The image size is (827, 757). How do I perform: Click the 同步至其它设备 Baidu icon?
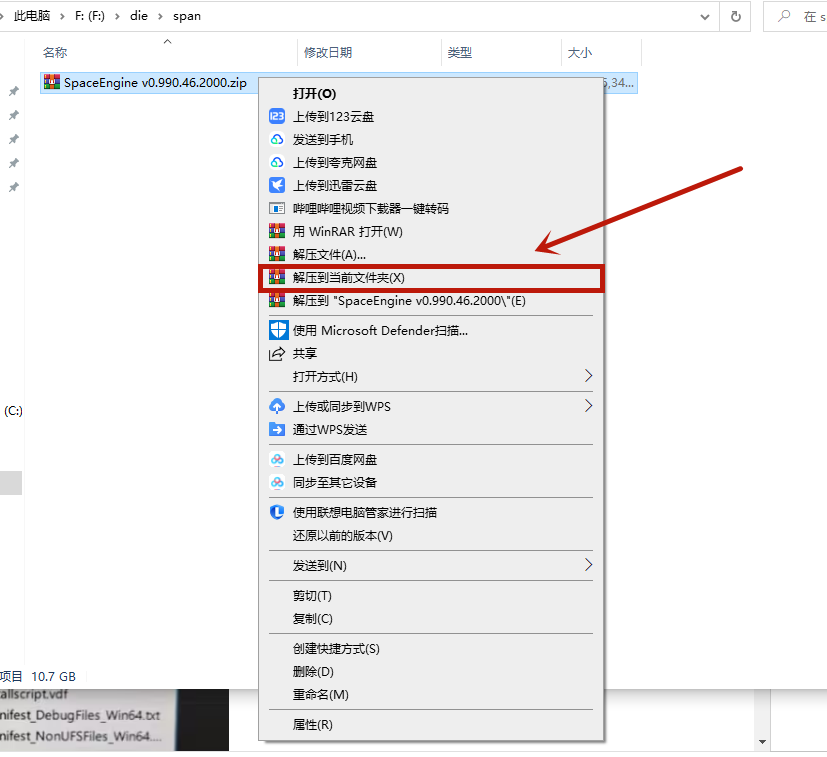pos(277,482)
